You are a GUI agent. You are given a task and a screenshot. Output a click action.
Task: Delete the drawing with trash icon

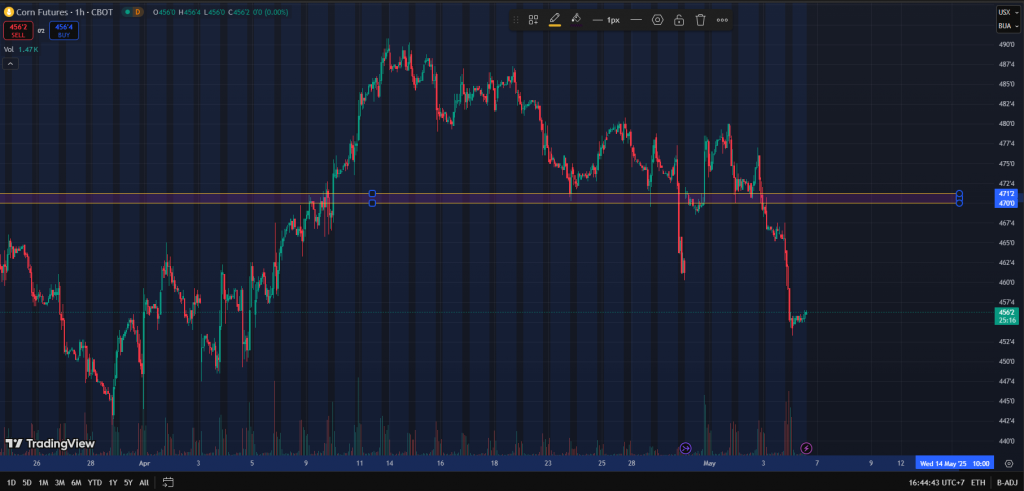(x=701, y=20)
